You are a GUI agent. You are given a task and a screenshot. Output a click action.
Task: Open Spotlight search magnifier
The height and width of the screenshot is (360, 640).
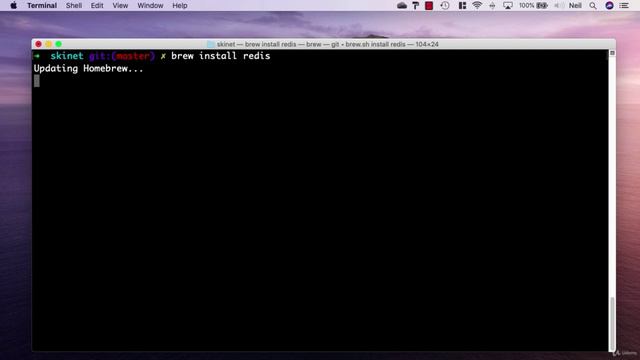pyautogui.click(x=593, y=5)
